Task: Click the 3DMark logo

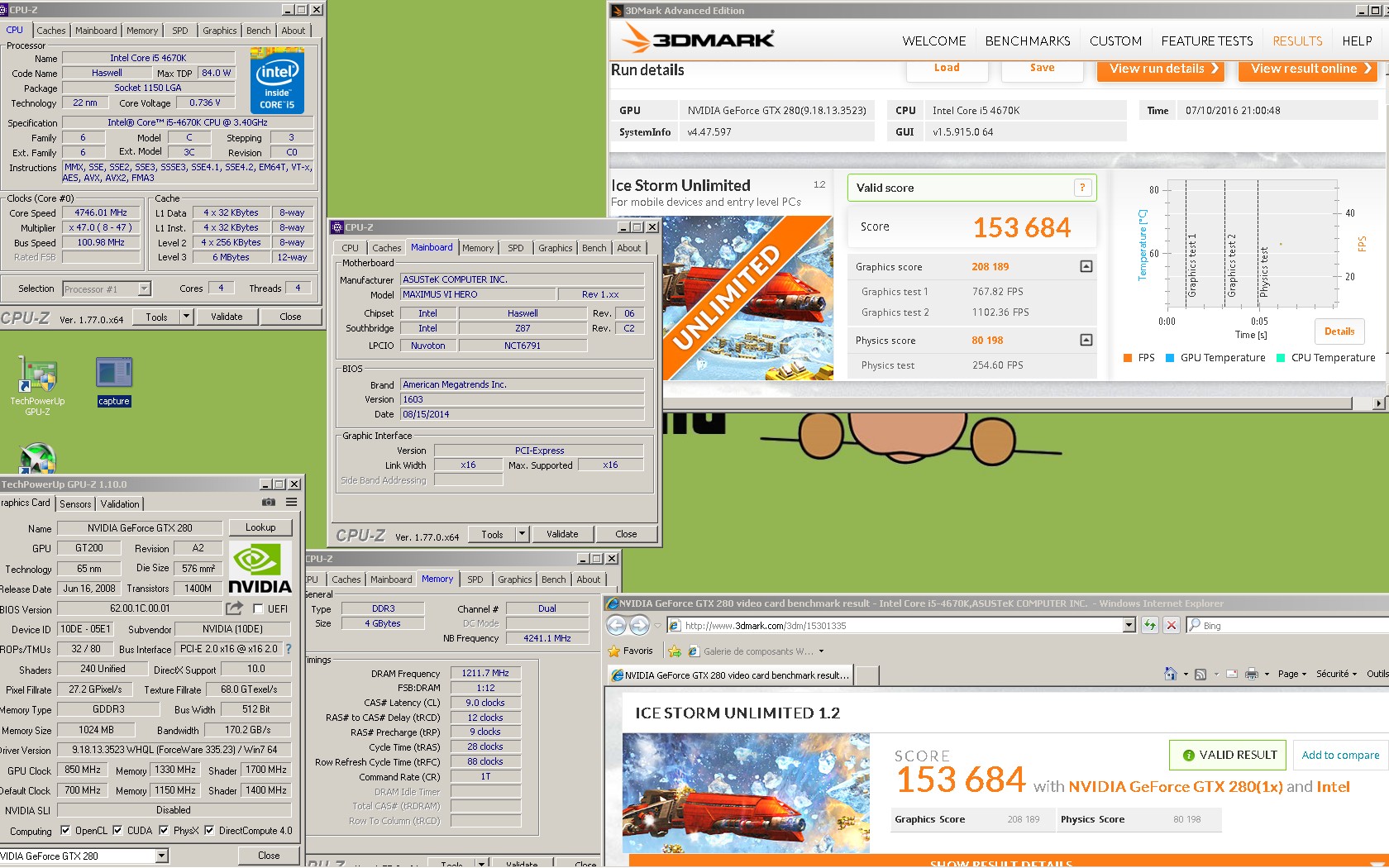Action: pos(698,38)
